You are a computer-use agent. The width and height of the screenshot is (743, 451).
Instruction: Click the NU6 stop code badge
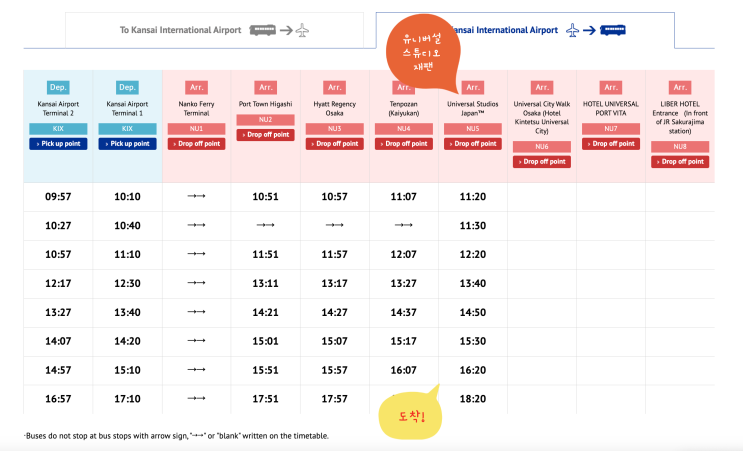(x=542, y=146)
